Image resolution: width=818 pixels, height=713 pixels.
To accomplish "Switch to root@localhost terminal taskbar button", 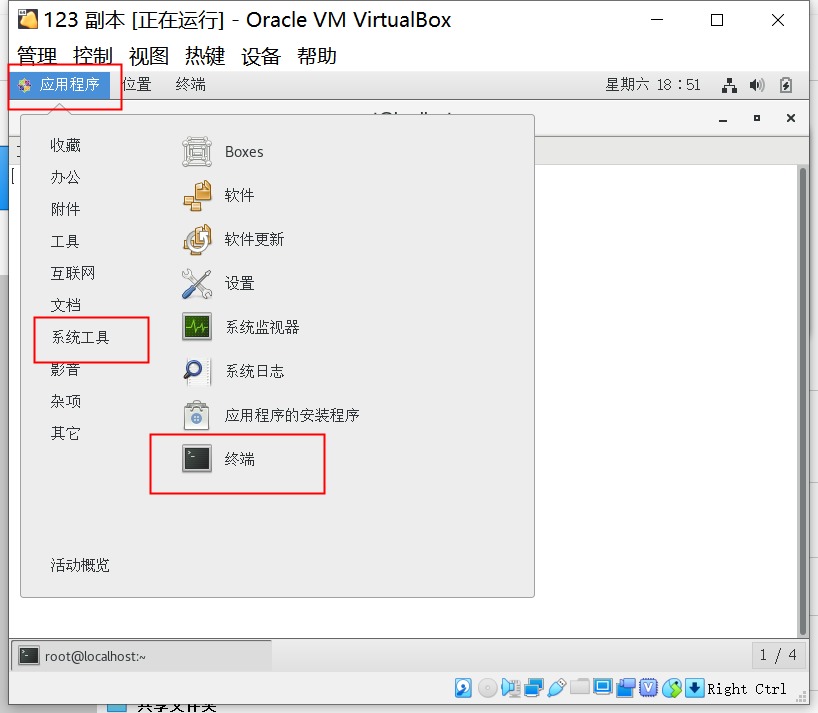I will 141,656.
